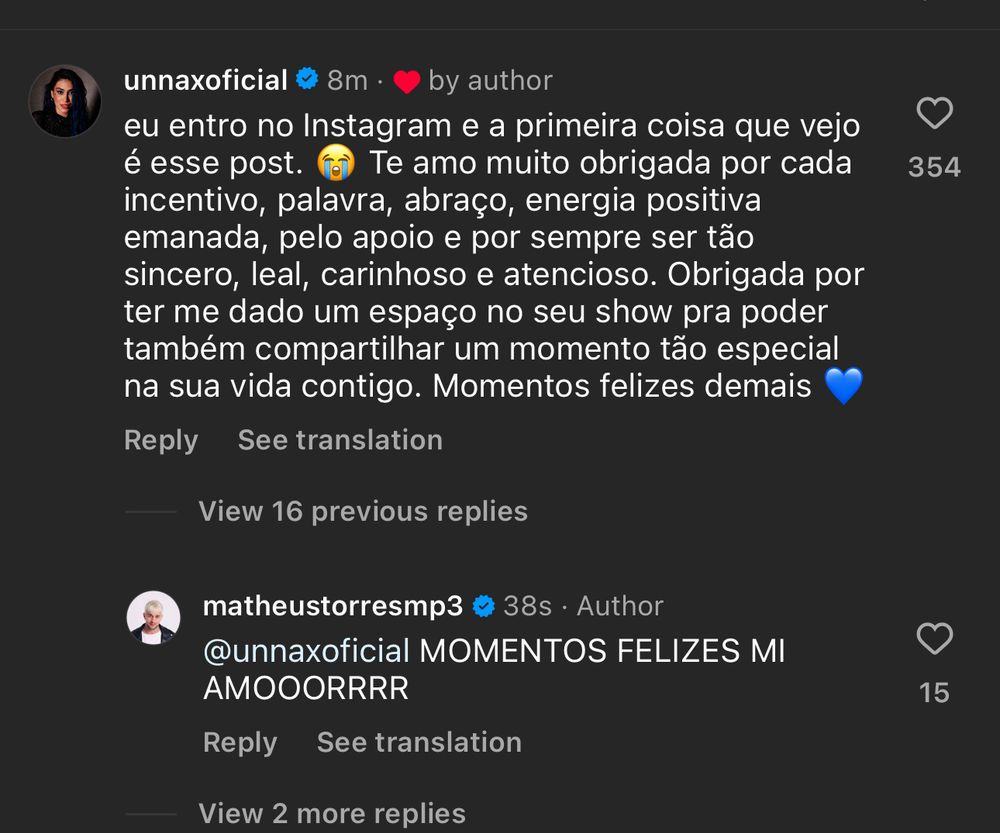Open matheustorresmp3's profile picture
Viewport: 1000px width, 833px height.
tap(153, 617)
